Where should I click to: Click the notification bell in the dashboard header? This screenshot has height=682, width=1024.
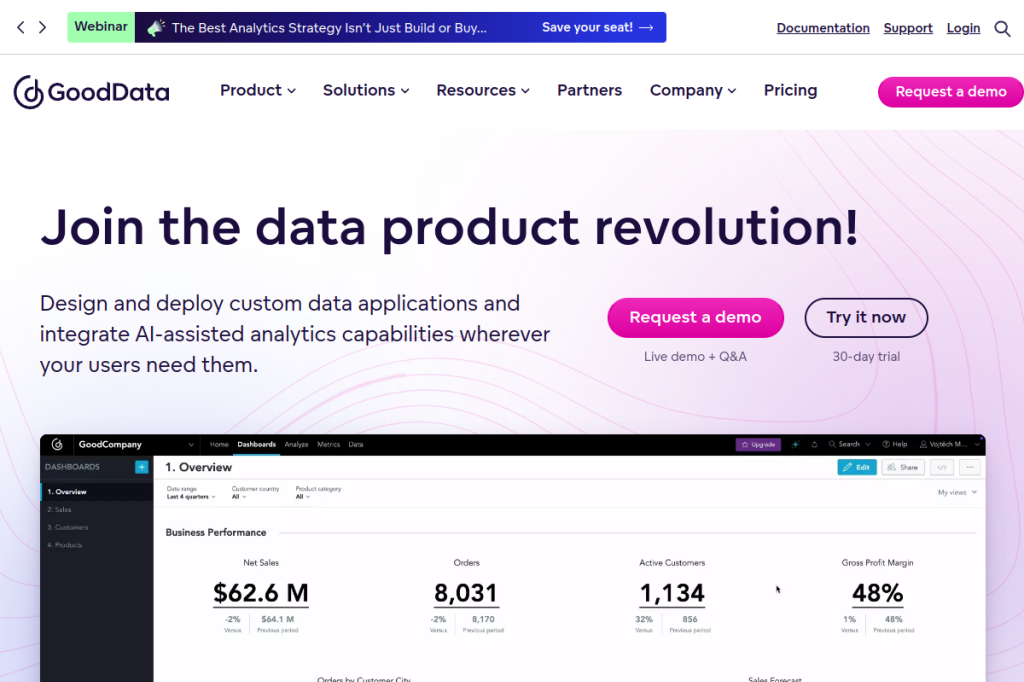point(814,444)
